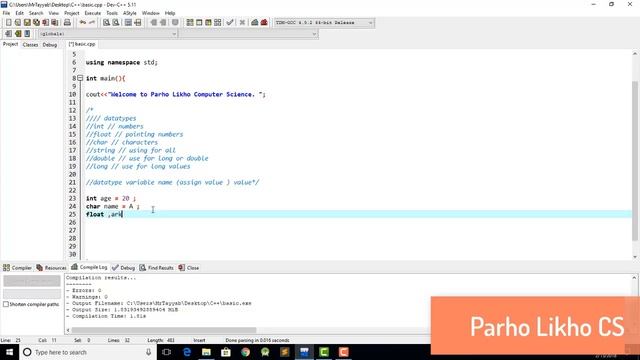Open Google Chrome from the taskbar
The image size is (640, 360).
pyautogui.click(x=245, y=352)
